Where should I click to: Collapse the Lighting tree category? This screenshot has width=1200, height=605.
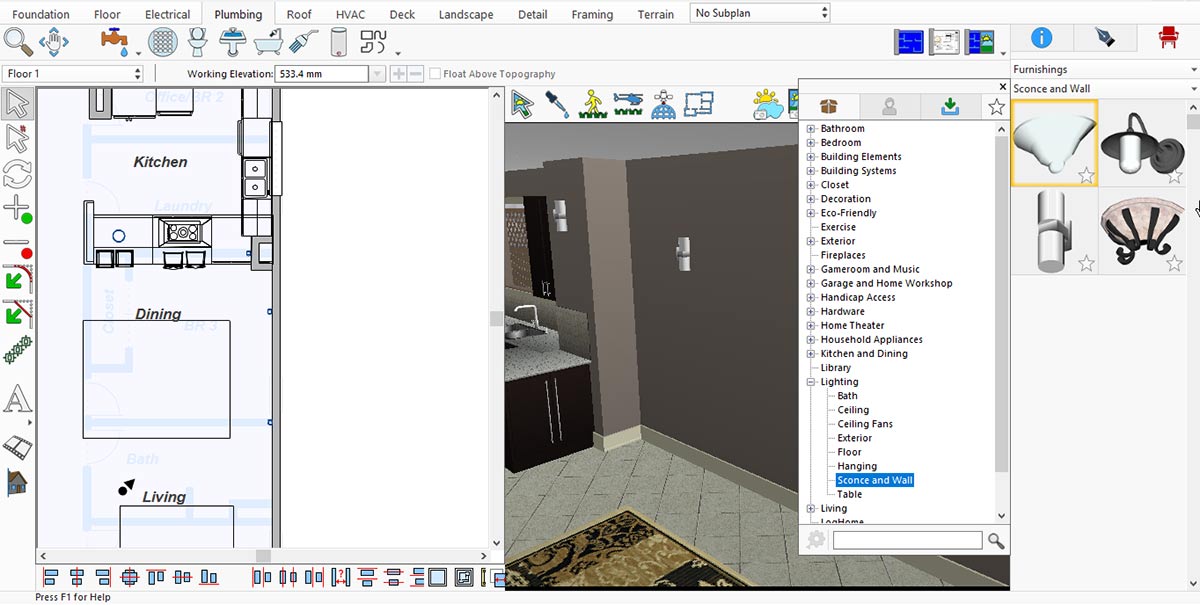coord(811,382)
